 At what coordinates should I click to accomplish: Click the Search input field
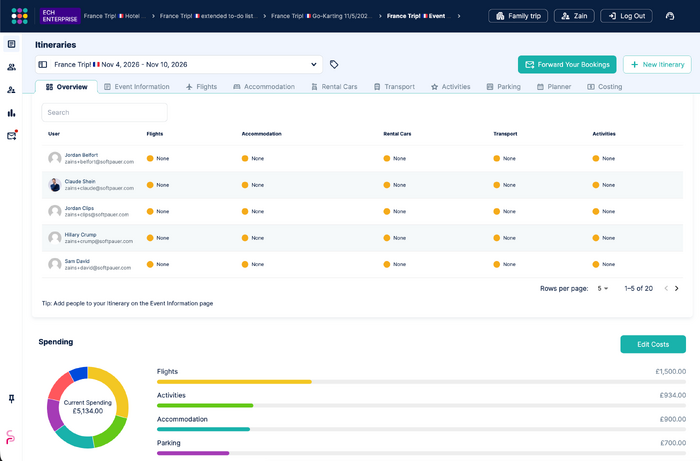point(104,112)
